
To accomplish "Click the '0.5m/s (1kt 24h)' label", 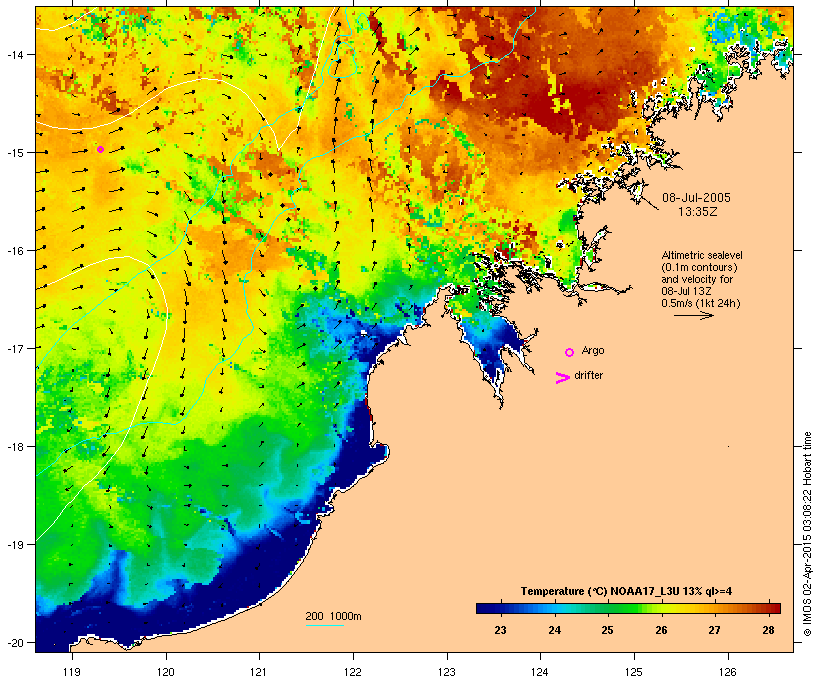I will (x=701, y=303).
